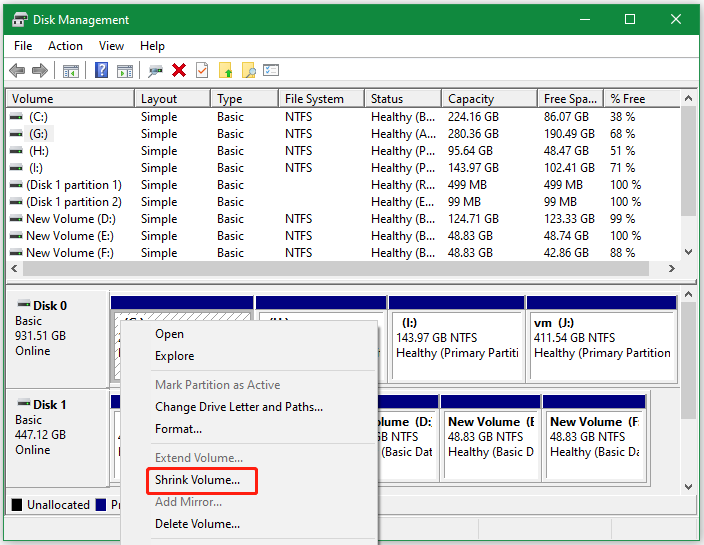Viewport: 704px width, 545px height.
Task: Click the connect disk drive toolbar icon
Action: pos(155,70)
